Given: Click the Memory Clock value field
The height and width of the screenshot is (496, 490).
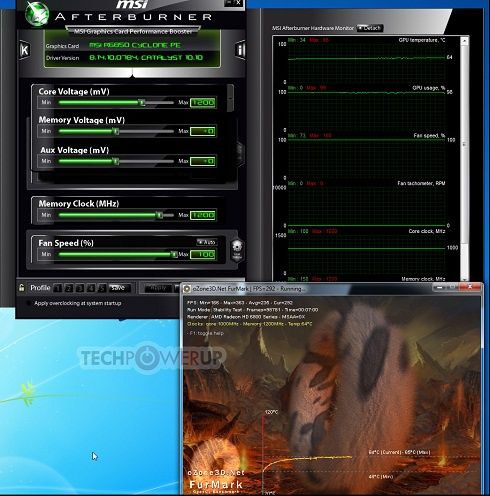Looking at the screenshot, I should [203, 215].
